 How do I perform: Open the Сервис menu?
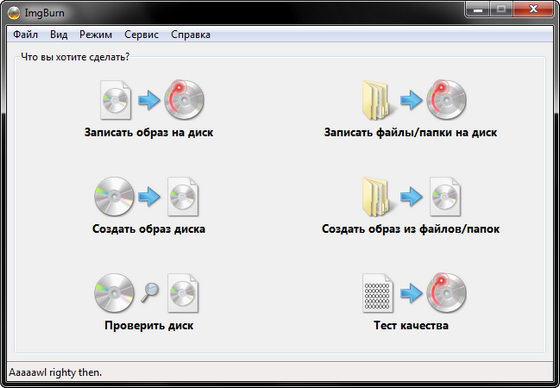tap(141, 35)
